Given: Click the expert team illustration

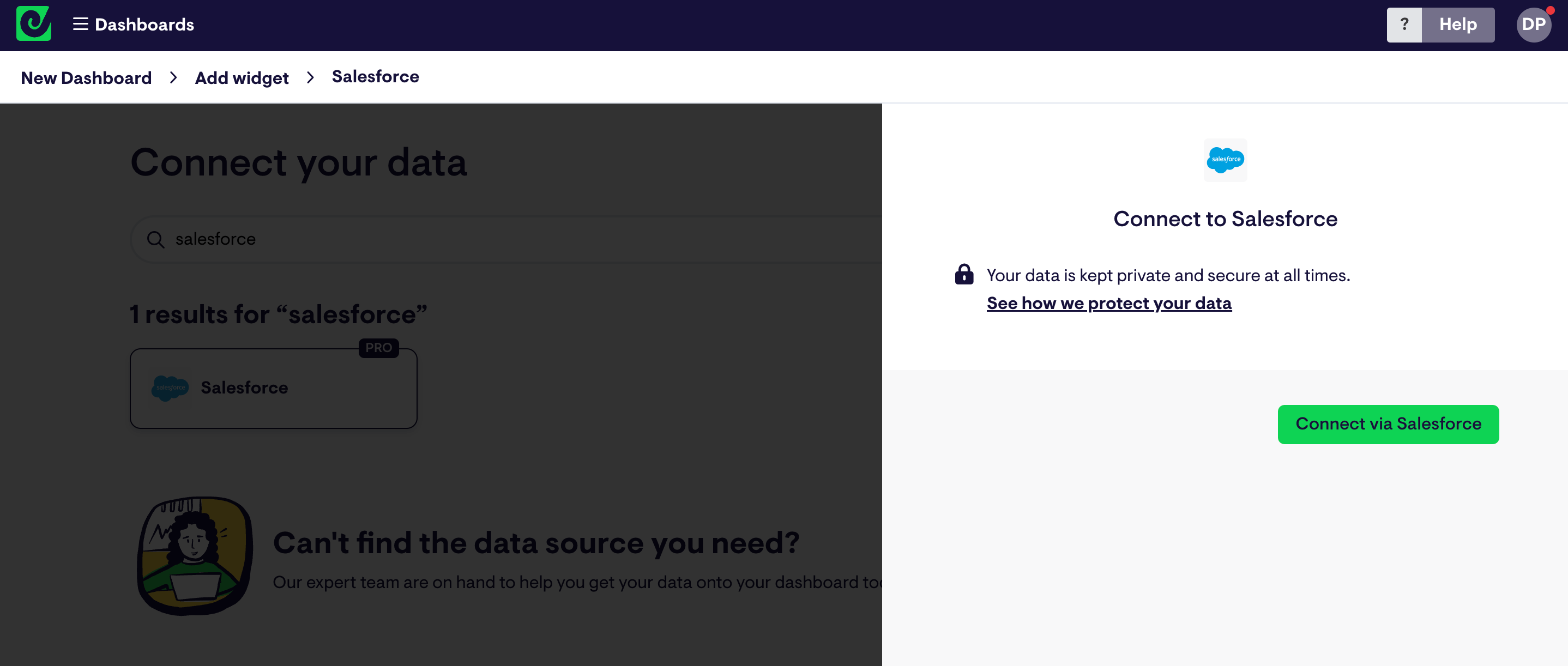Looking at the screenshot, I should (194, 555).
